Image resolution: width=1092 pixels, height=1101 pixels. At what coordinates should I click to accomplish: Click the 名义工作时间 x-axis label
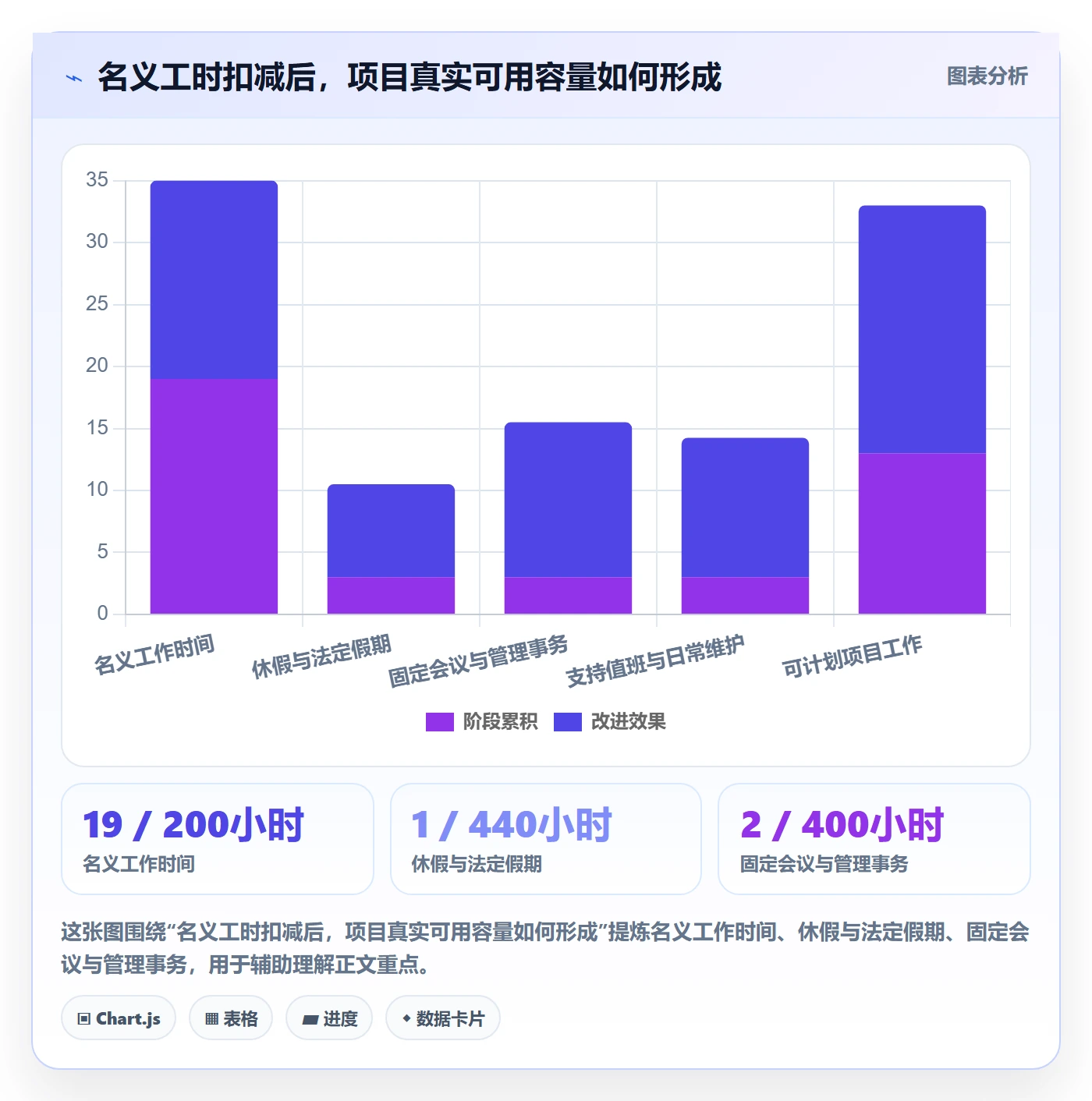point(154,655)
